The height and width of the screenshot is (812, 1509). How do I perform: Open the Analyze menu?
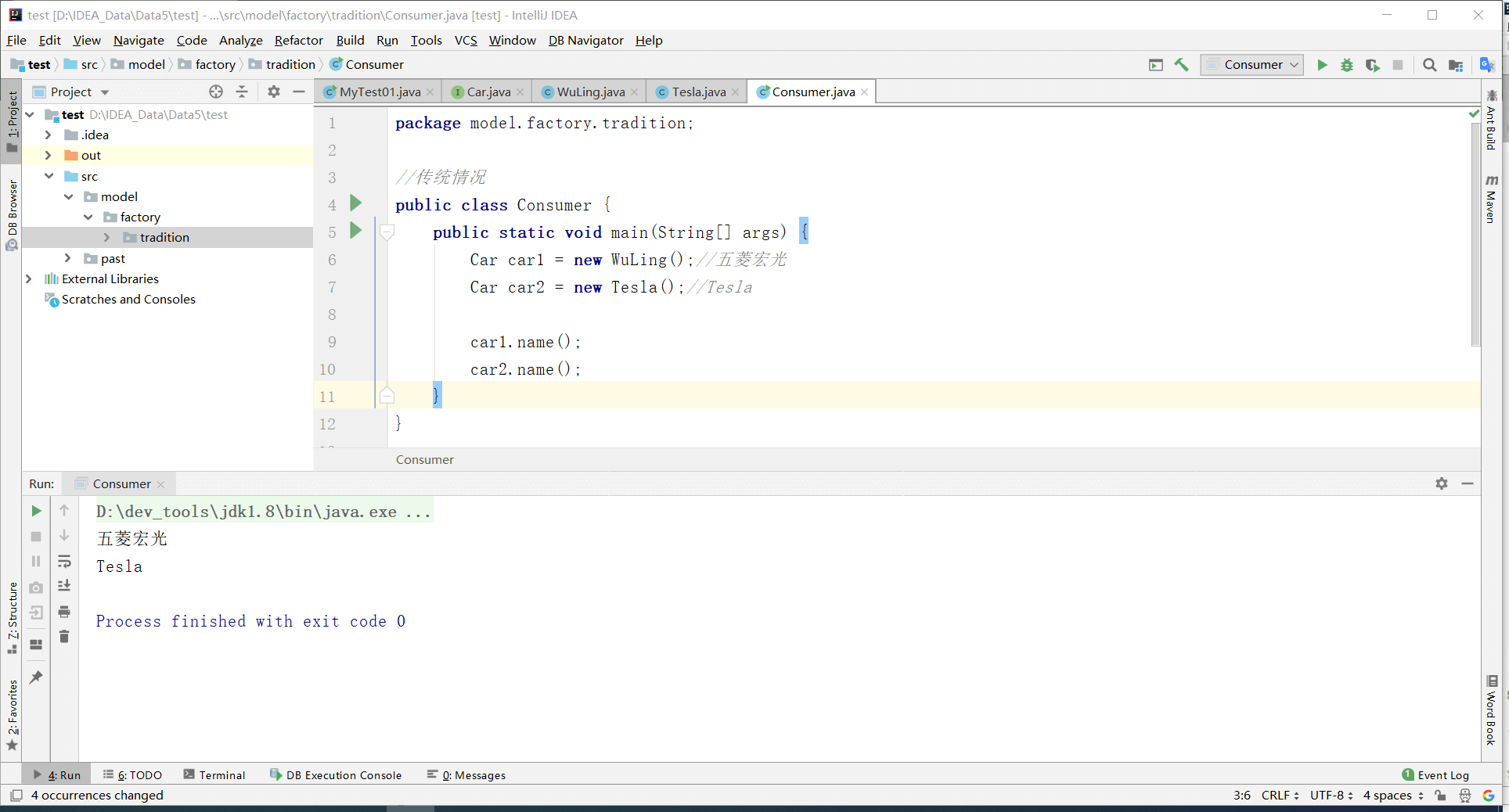pos(240,40)
